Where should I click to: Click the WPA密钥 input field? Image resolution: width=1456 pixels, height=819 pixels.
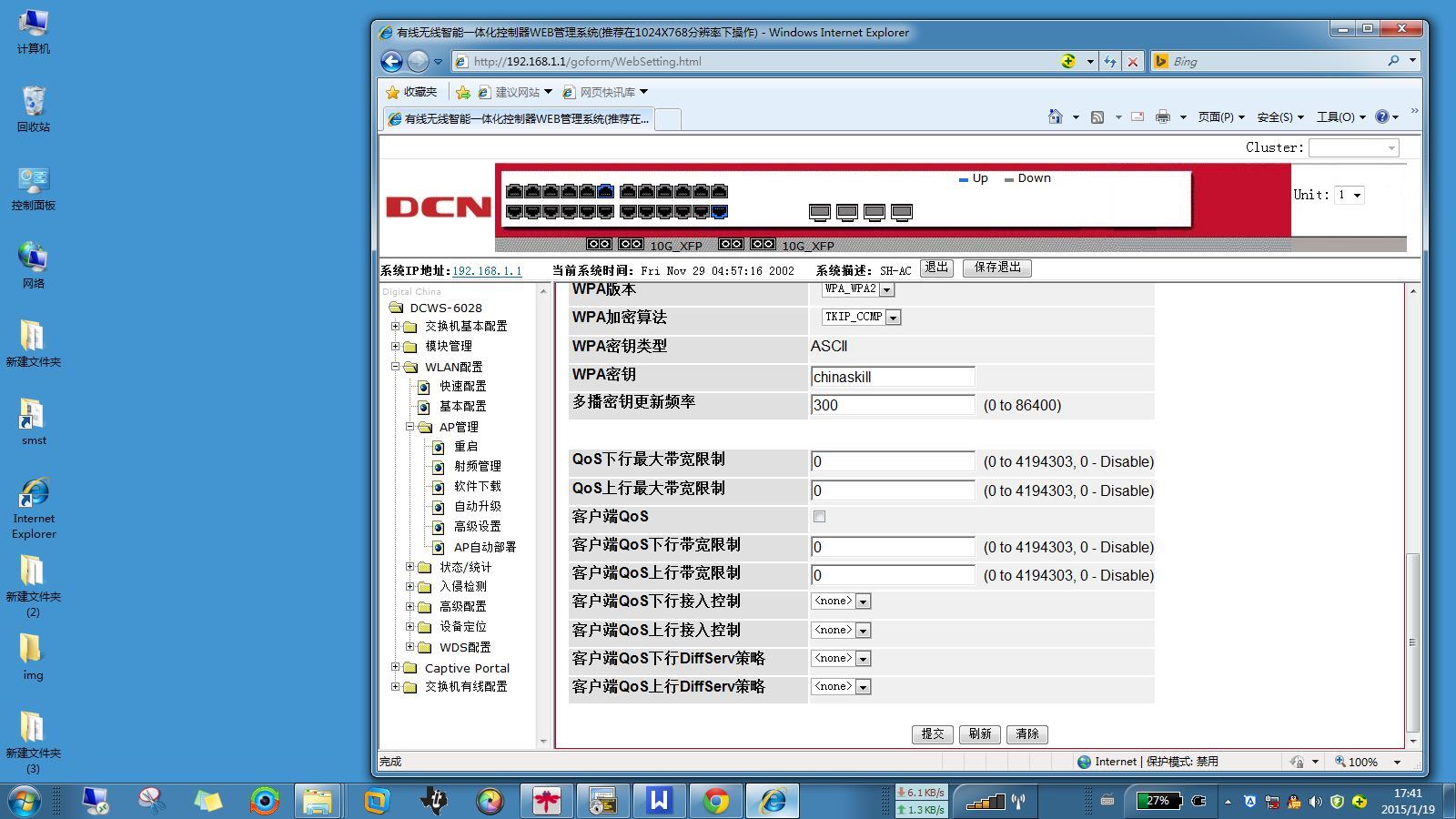(893, 377)
